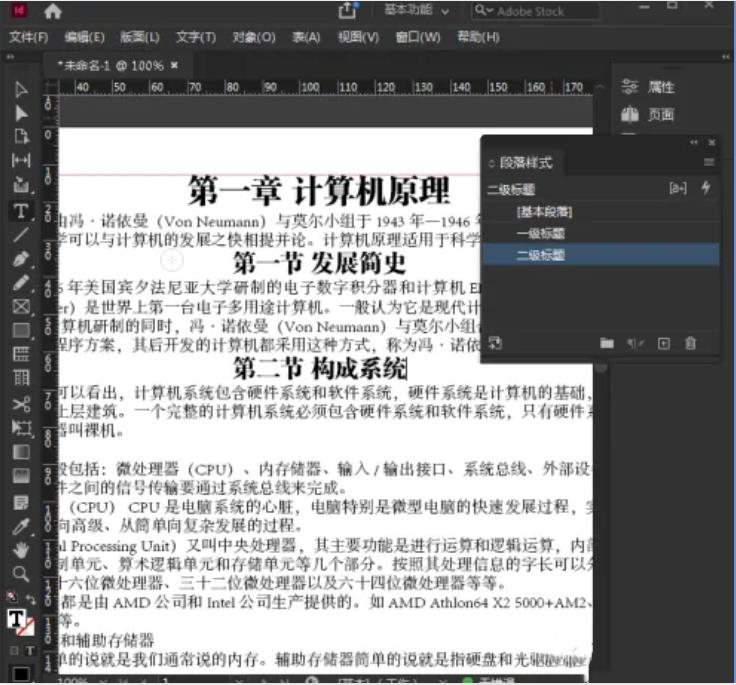Select the Type tool in the toolbar
The height and width of the screenshot is (685, 736).
[20, 210]
